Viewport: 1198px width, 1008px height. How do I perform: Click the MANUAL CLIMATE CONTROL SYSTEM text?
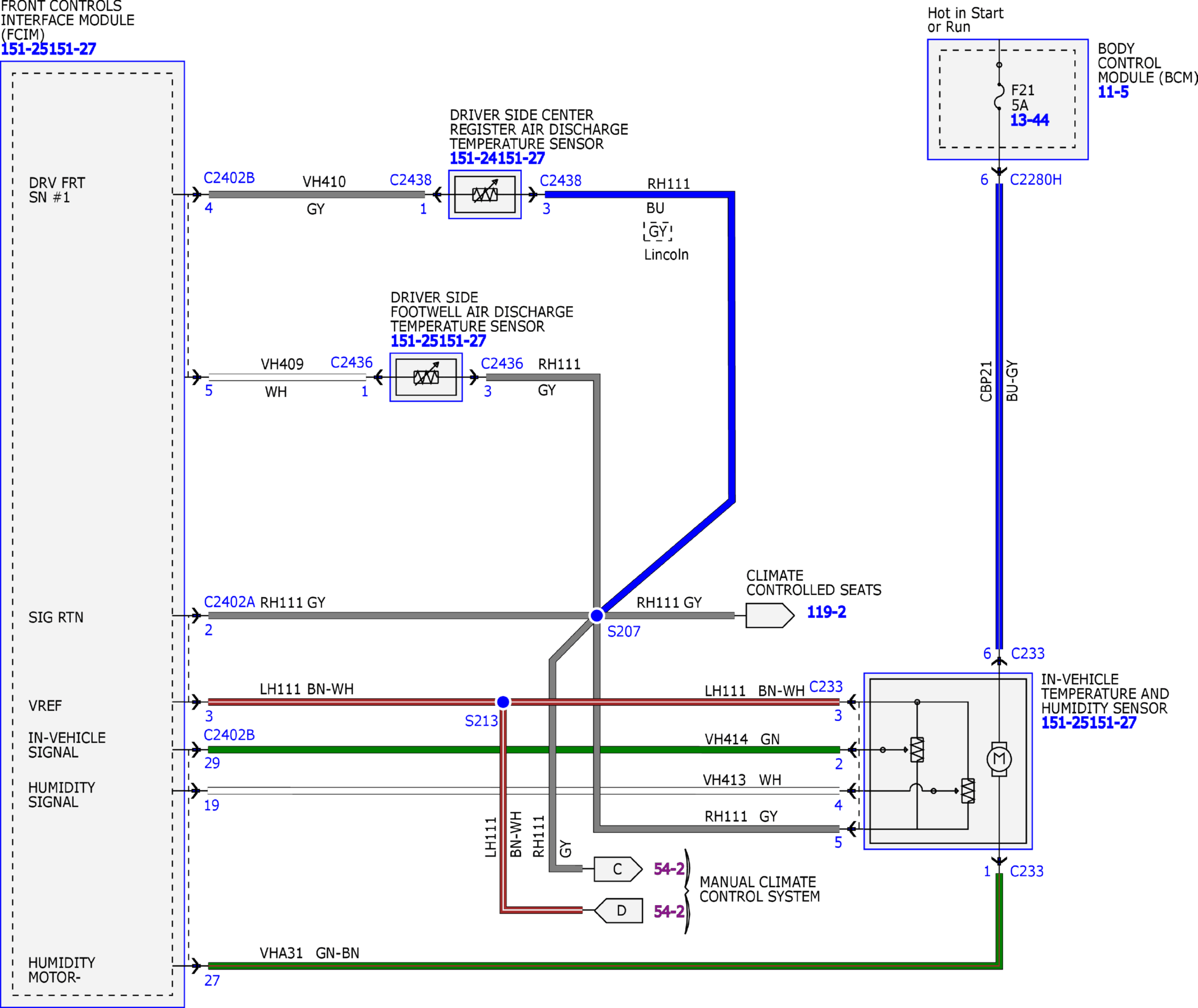[760, 890]
